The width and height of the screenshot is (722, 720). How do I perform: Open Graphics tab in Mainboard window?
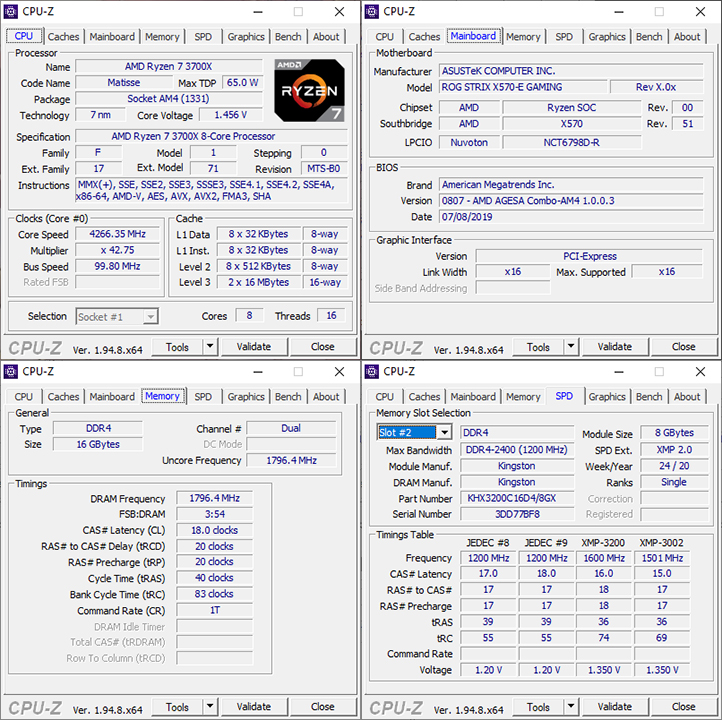[607, 36]
